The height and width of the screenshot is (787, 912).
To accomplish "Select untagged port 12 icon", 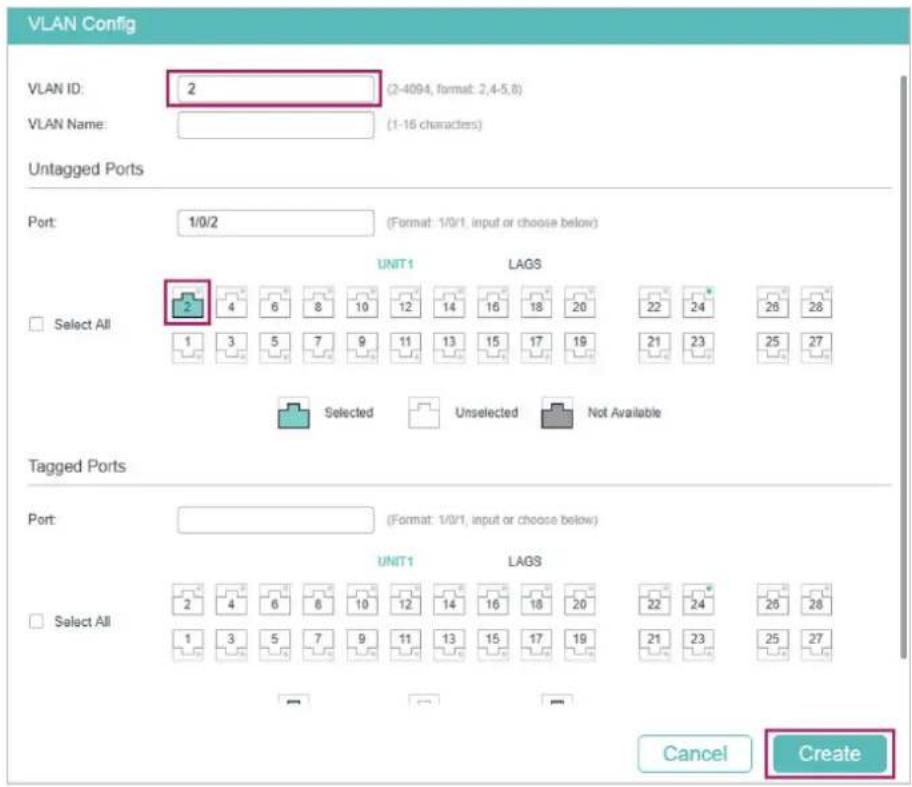I will coord(405,302).
